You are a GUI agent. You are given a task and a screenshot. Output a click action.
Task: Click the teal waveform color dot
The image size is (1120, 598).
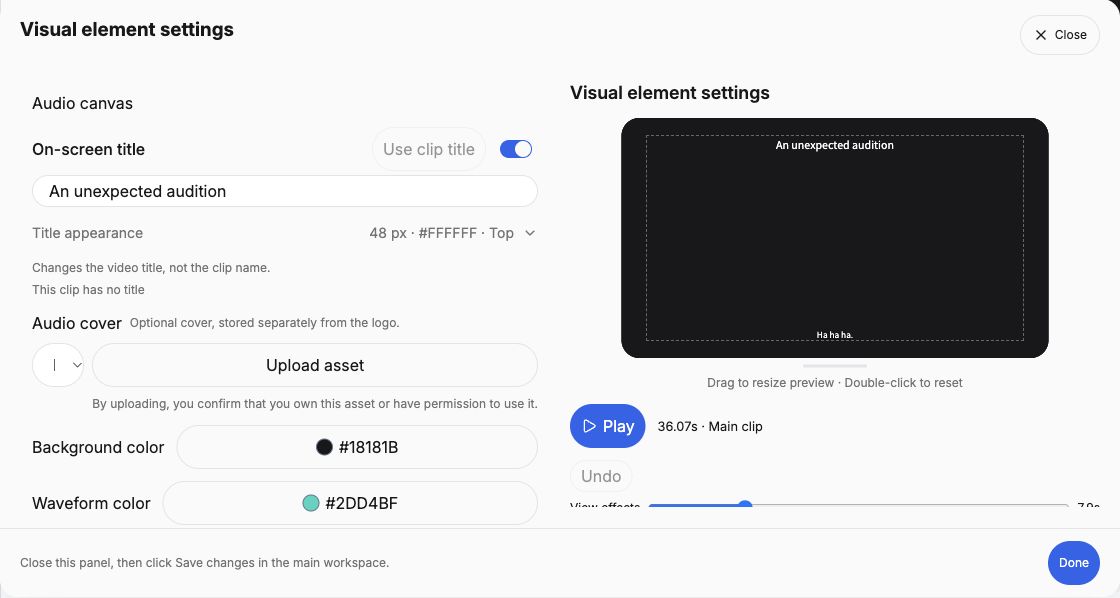pyautogui.click(x=311, y=503)
